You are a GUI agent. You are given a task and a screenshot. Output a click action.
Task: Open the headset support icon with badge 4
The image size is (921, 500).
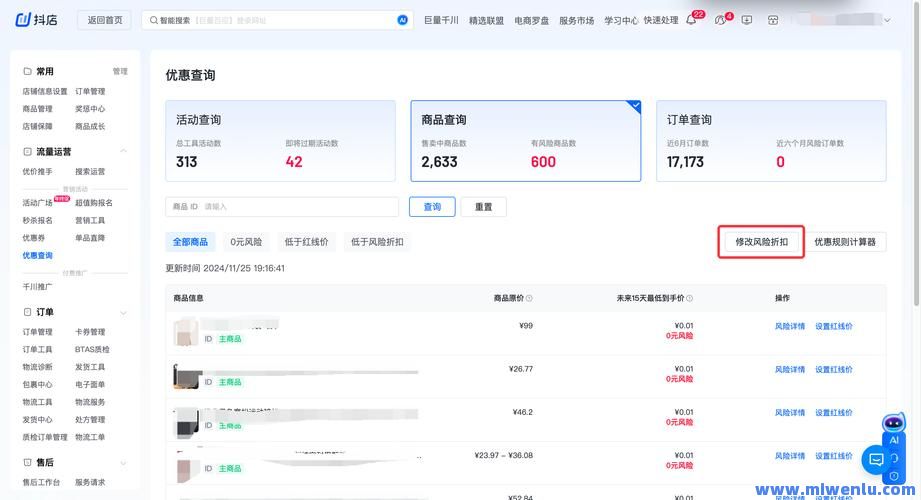click(720, 20)
